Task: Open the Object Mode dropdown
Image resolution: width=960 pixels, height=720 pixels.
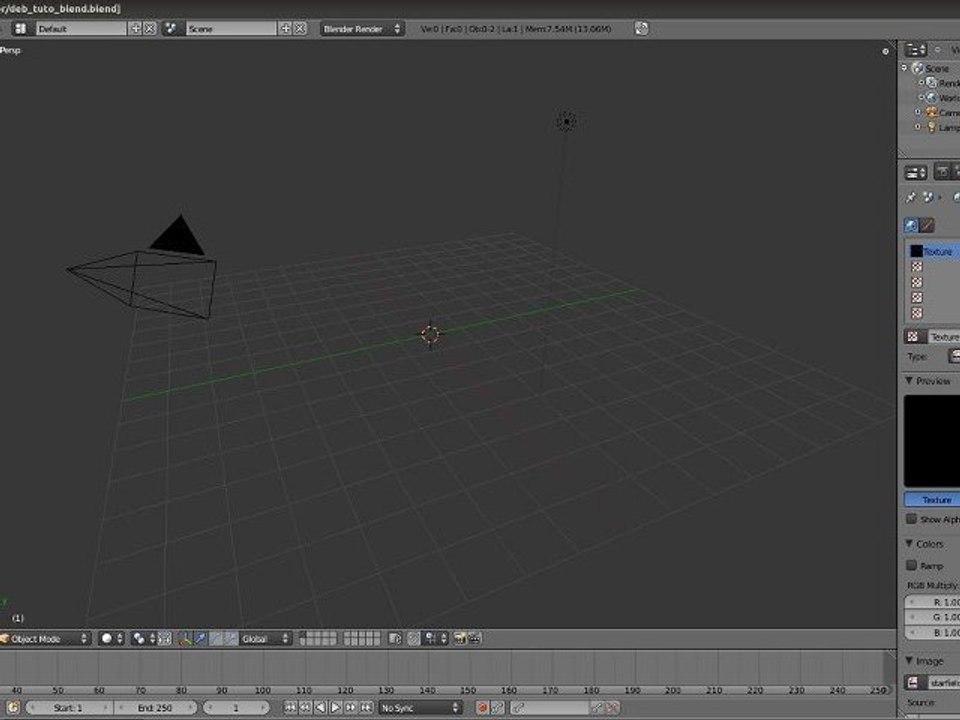Action: coord(45,639)
